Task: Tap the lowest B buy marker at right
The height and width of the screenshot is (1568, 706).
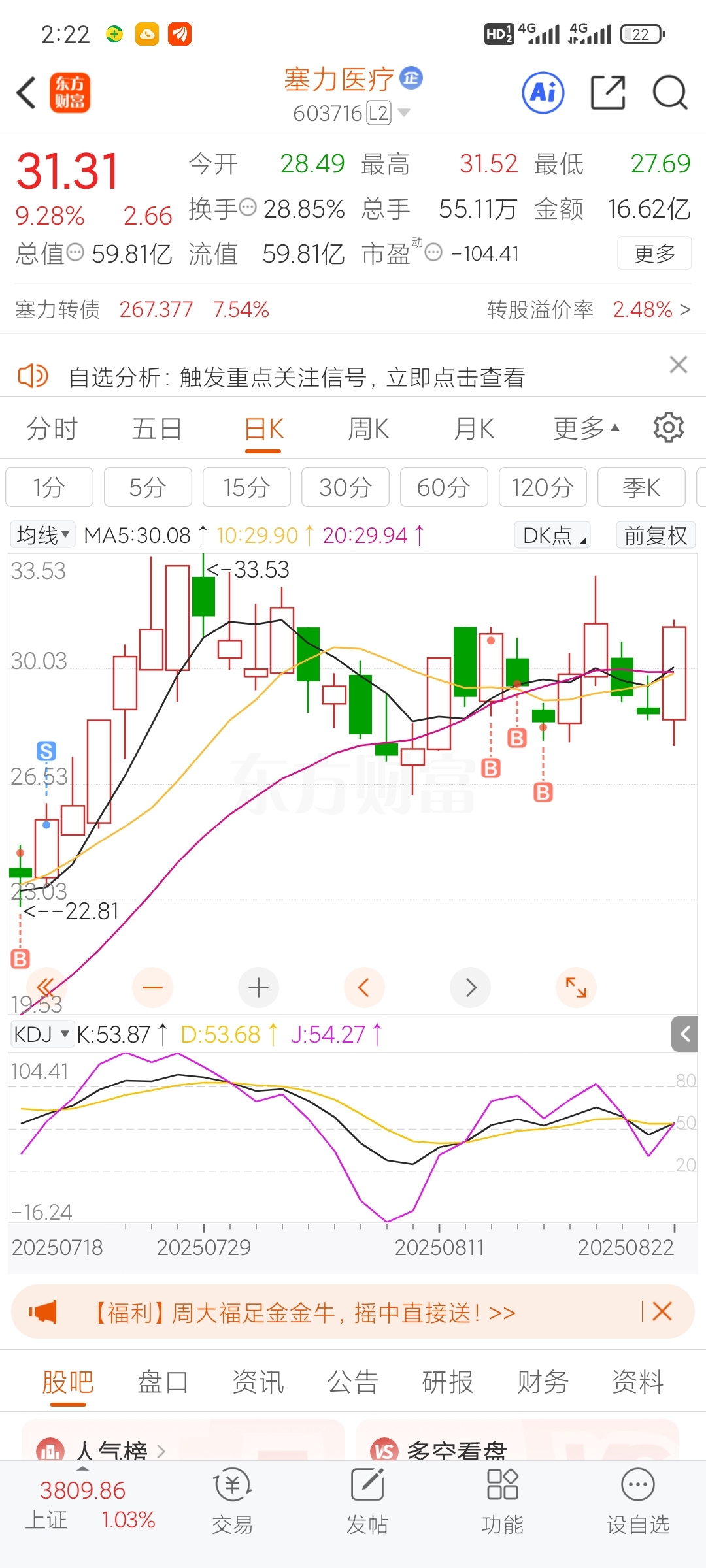Action: coord(543,792)
